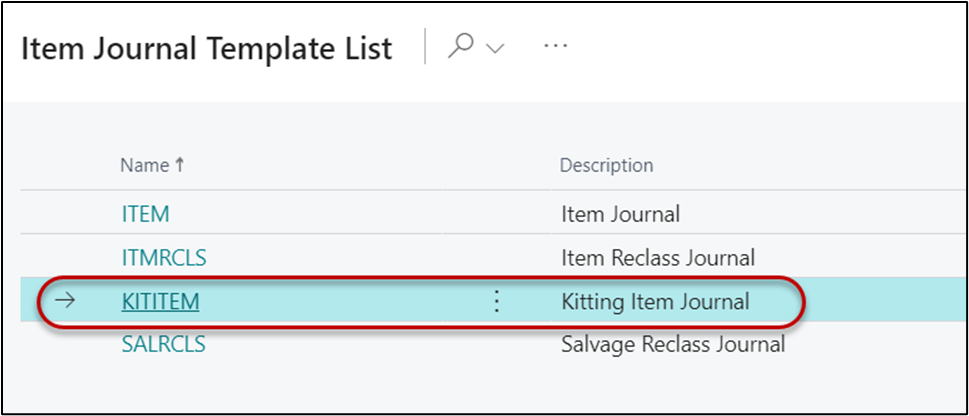
Task: Select the Item Reclass Journal description cell
Action: coord(657,257)
